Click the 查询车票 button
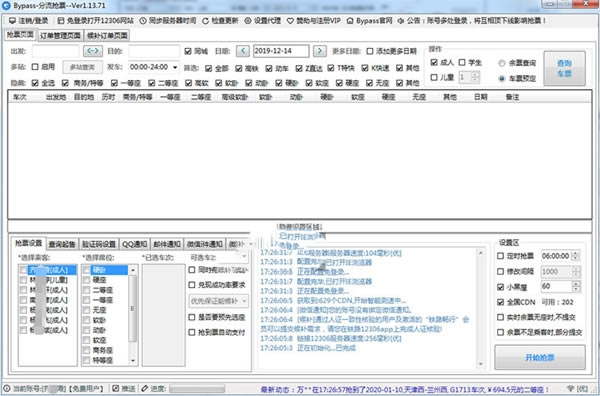 (x=564, y=68)
